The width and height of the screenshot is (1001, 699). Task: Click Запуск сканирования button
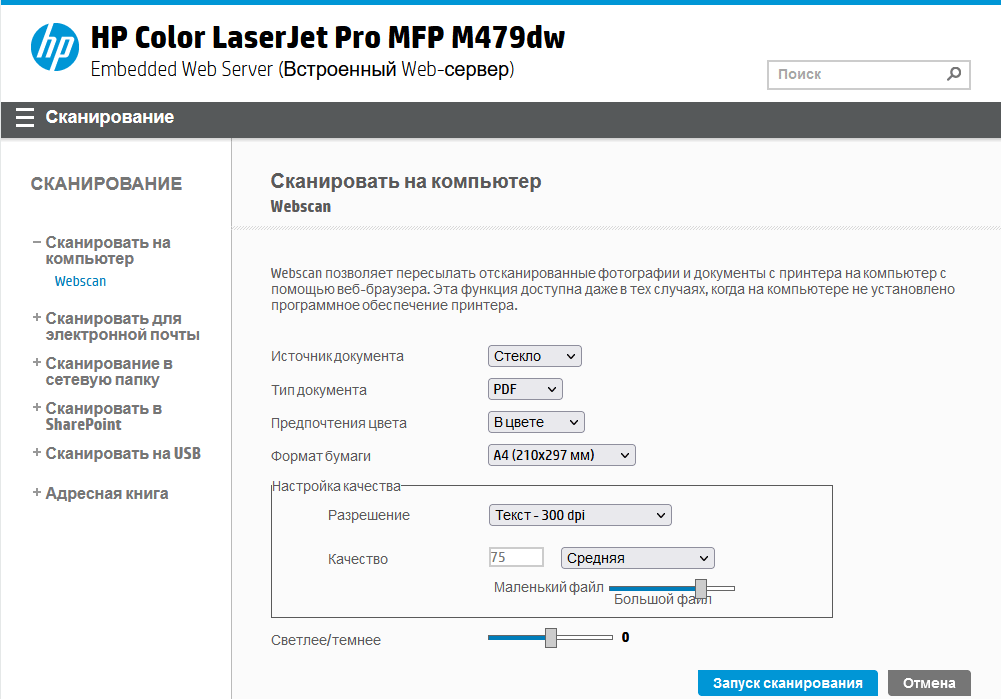point(788,683)
